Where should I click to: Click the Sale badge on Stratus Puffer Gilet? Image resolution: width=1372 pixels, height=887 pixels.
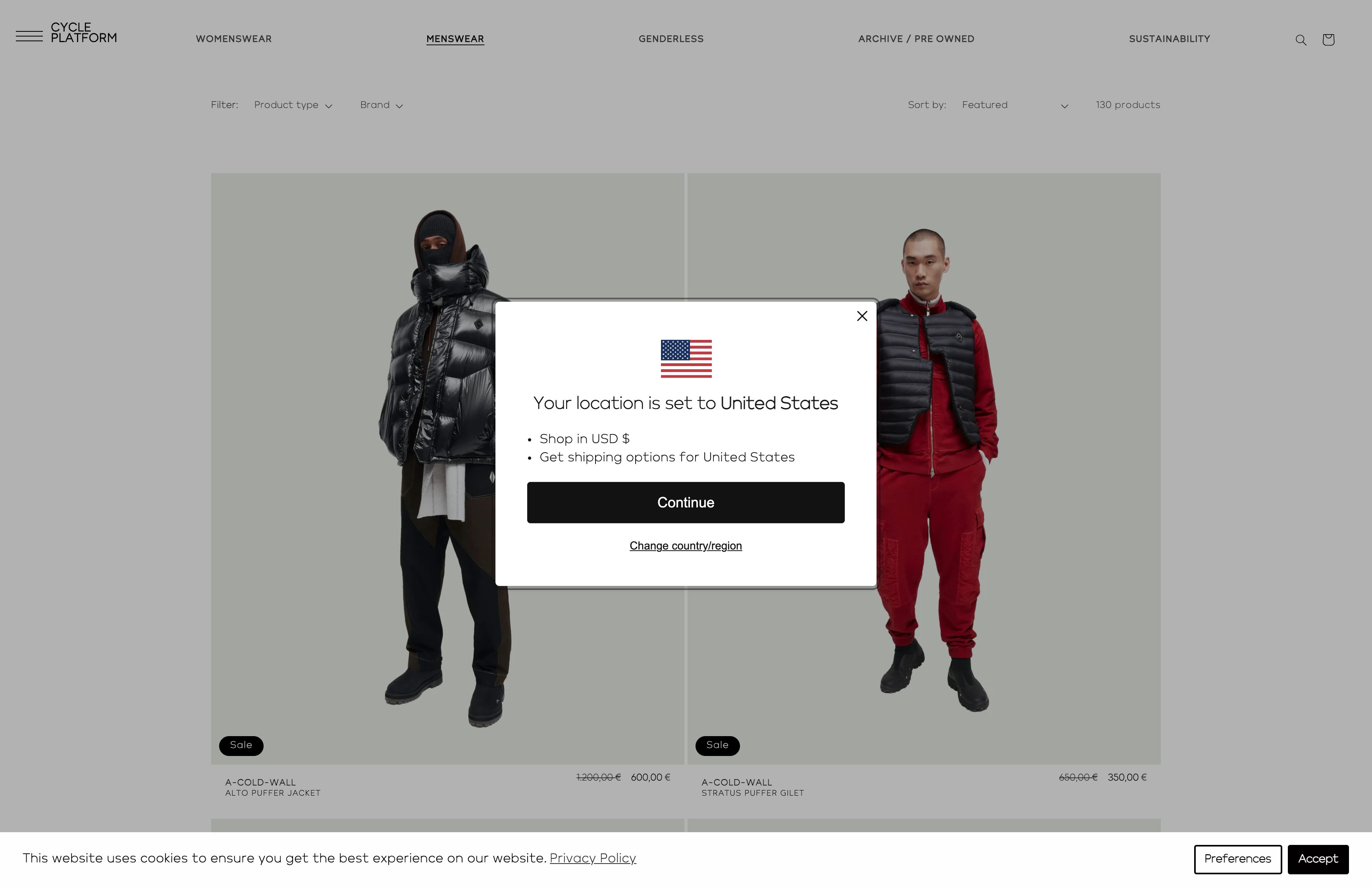click(x=717, y=745)
